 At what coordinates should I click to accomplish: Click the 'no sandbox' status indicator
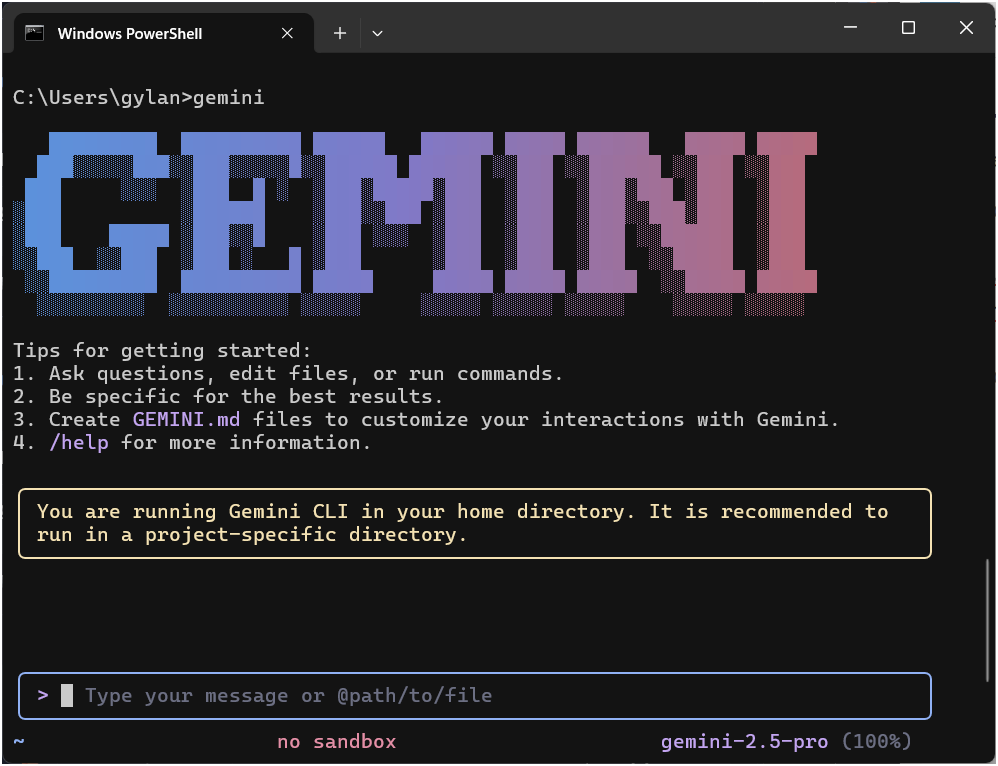click(x=337, y=742)
